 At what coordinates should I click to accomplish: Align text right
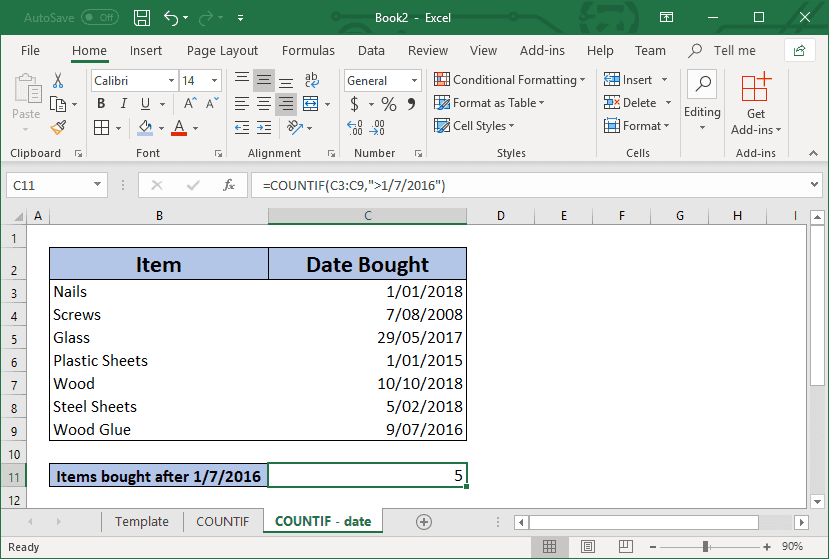coord(286,104)
